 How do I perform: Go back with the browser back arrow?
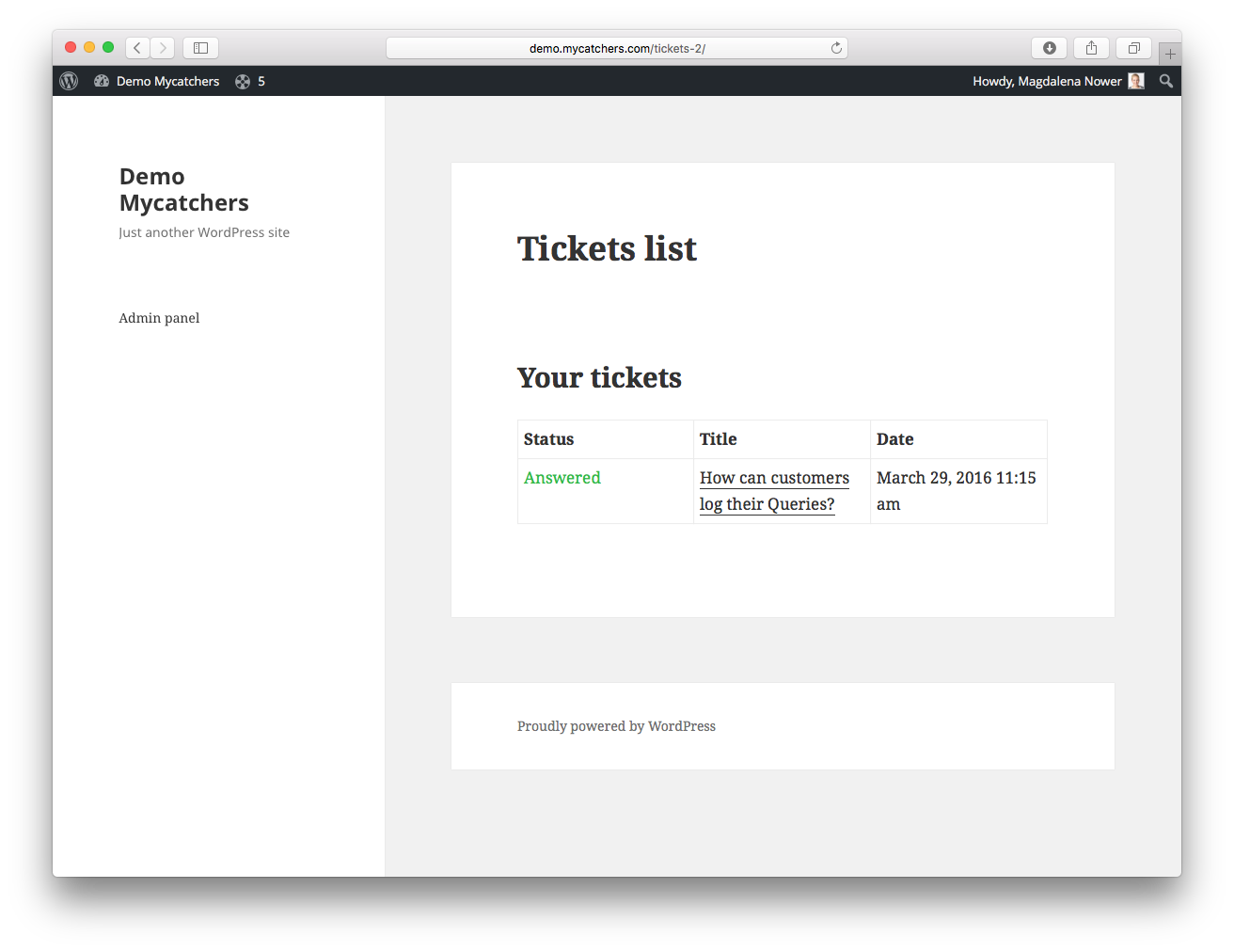coord(137,48)
